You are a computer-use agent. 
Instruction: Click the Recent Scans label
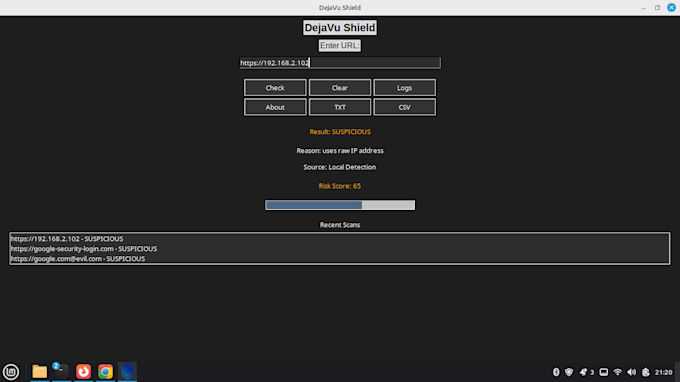[340, 225]
